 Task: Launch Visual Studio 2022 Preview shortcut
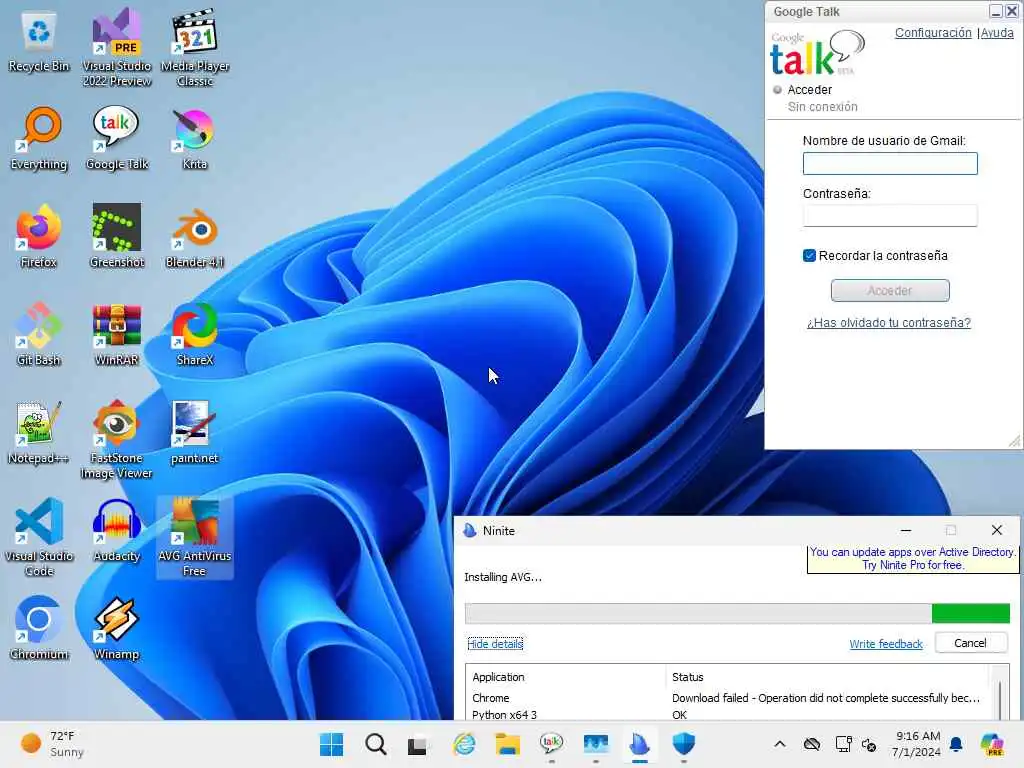(117, 48)
